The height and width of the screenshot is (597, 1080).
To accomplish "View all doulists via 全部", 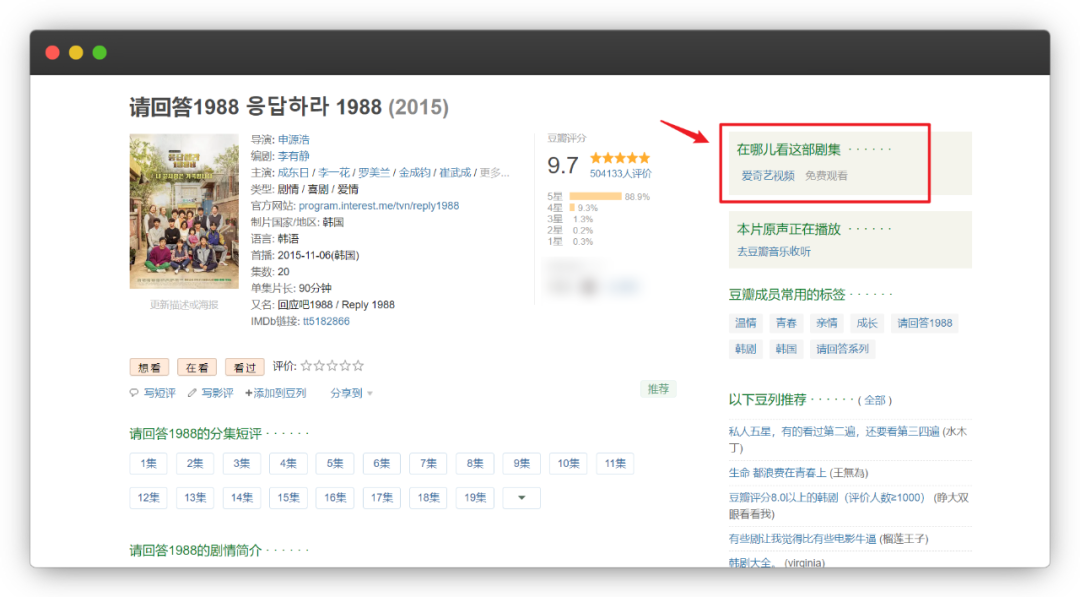I will point(875,400).
